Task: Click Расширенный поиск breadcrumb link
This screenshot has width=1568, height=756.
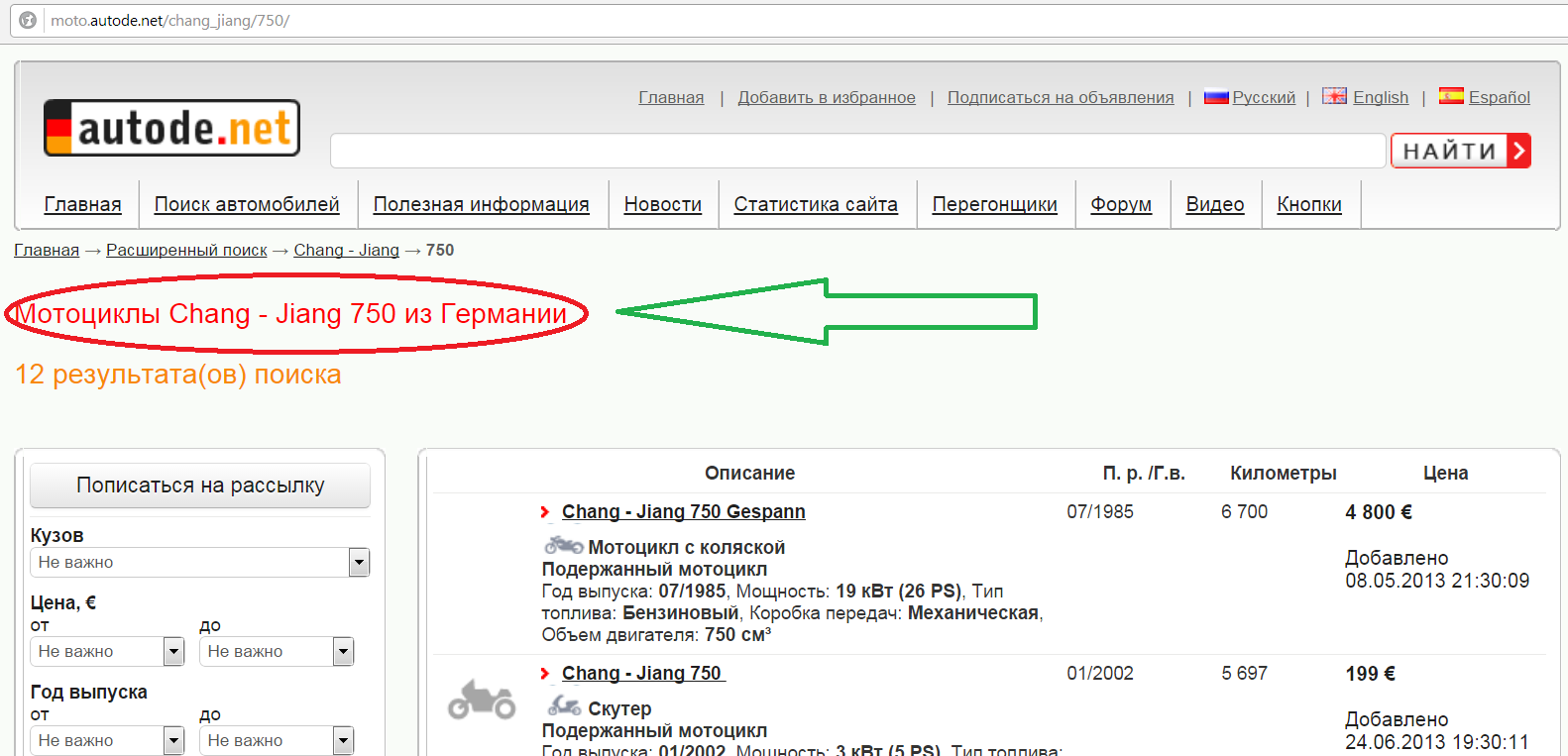Action: point(186,250)
